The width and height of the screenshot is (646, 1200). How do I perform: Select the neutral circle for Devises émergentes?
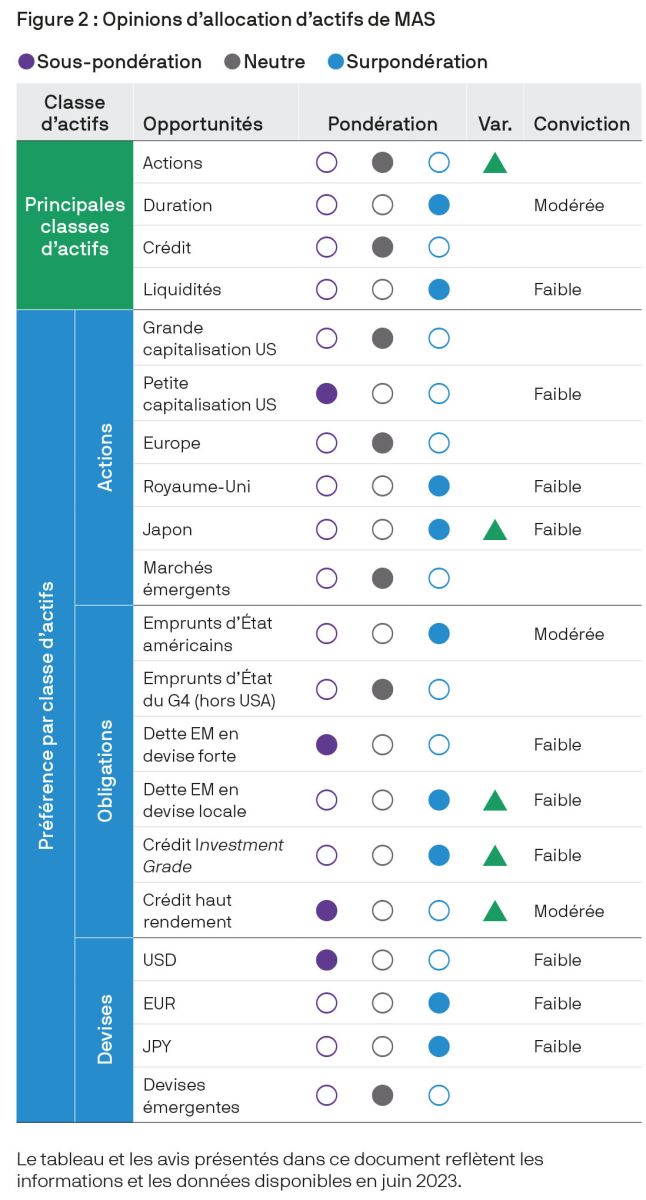[x=382, y=1095]
